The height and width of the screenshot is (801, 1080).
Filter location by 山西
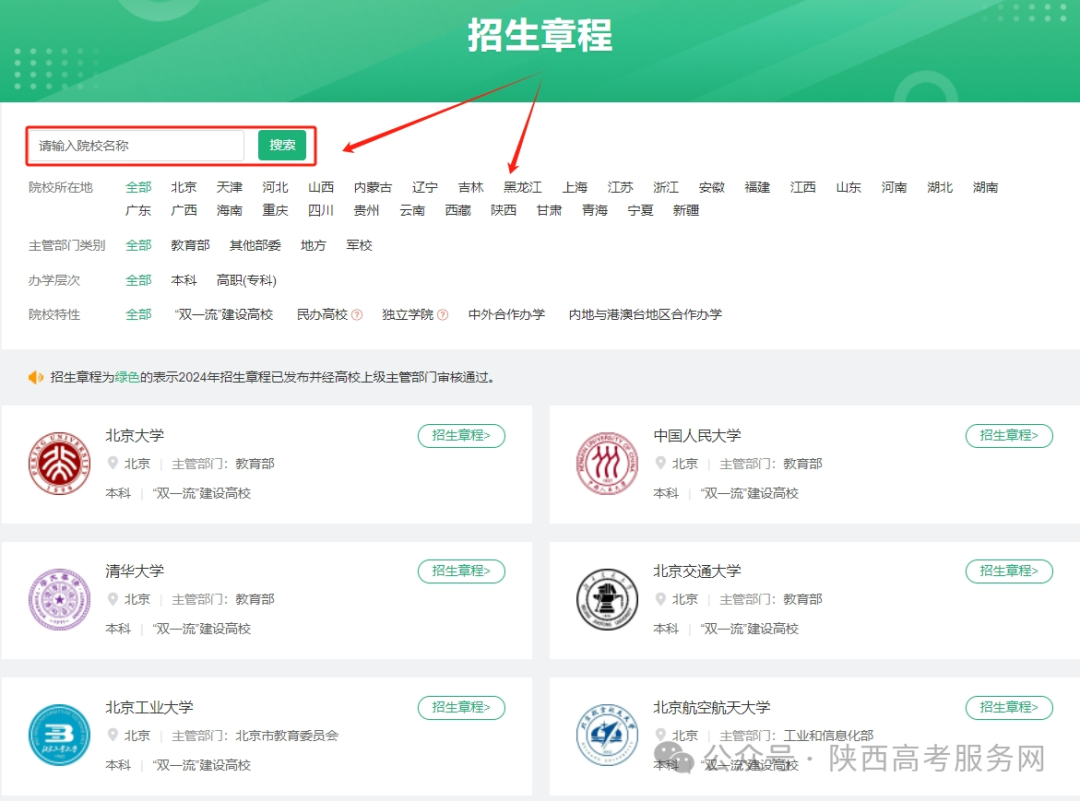[x=321, y=187]
